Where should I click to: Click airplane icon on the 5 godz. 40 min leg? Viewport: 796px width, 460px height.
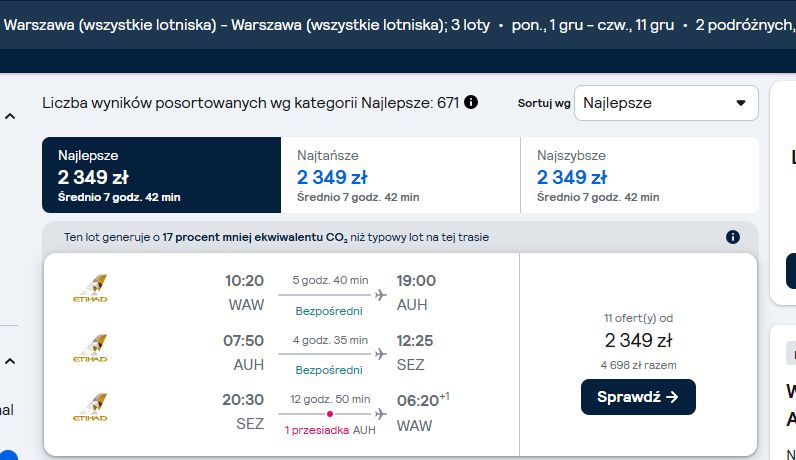point(381,295)
